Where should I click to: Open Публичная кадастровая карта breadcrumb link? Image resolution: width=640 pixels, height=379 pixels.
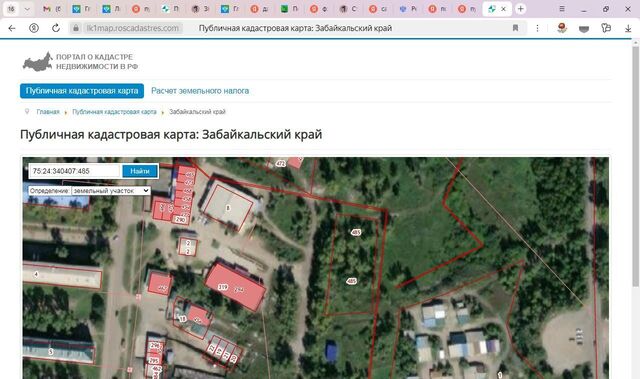[x=114, y=112]
